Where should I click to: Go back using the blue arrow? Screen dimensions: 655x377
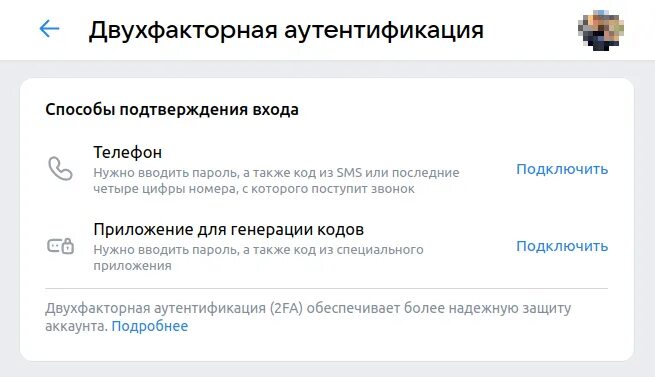coord(49,29)
